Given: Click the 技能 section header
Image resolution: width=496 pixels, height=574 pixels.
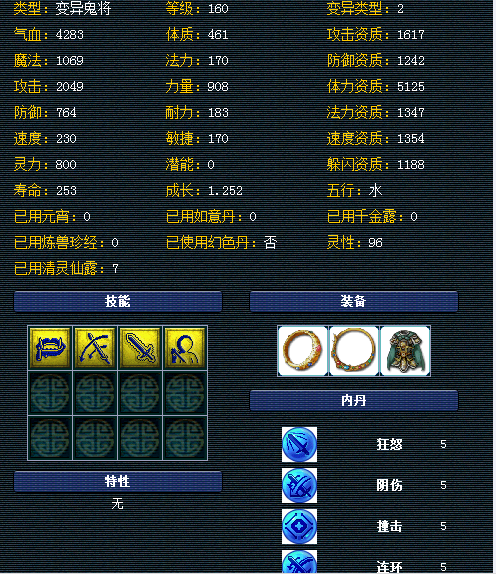Looking at the screenshot, I should pos(118,301).
